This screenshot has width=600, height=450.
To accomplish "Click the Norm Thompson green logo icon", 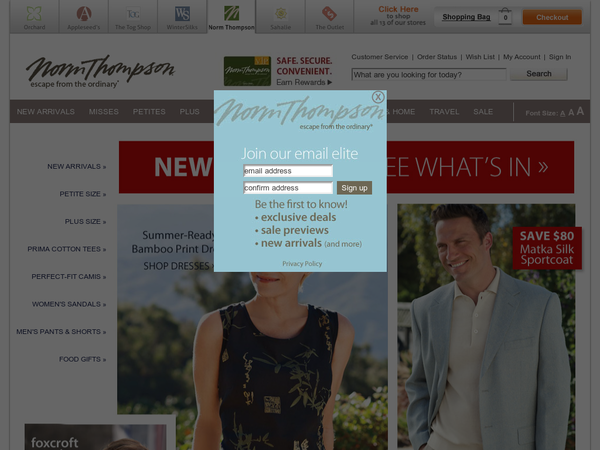I will [231, 13].
